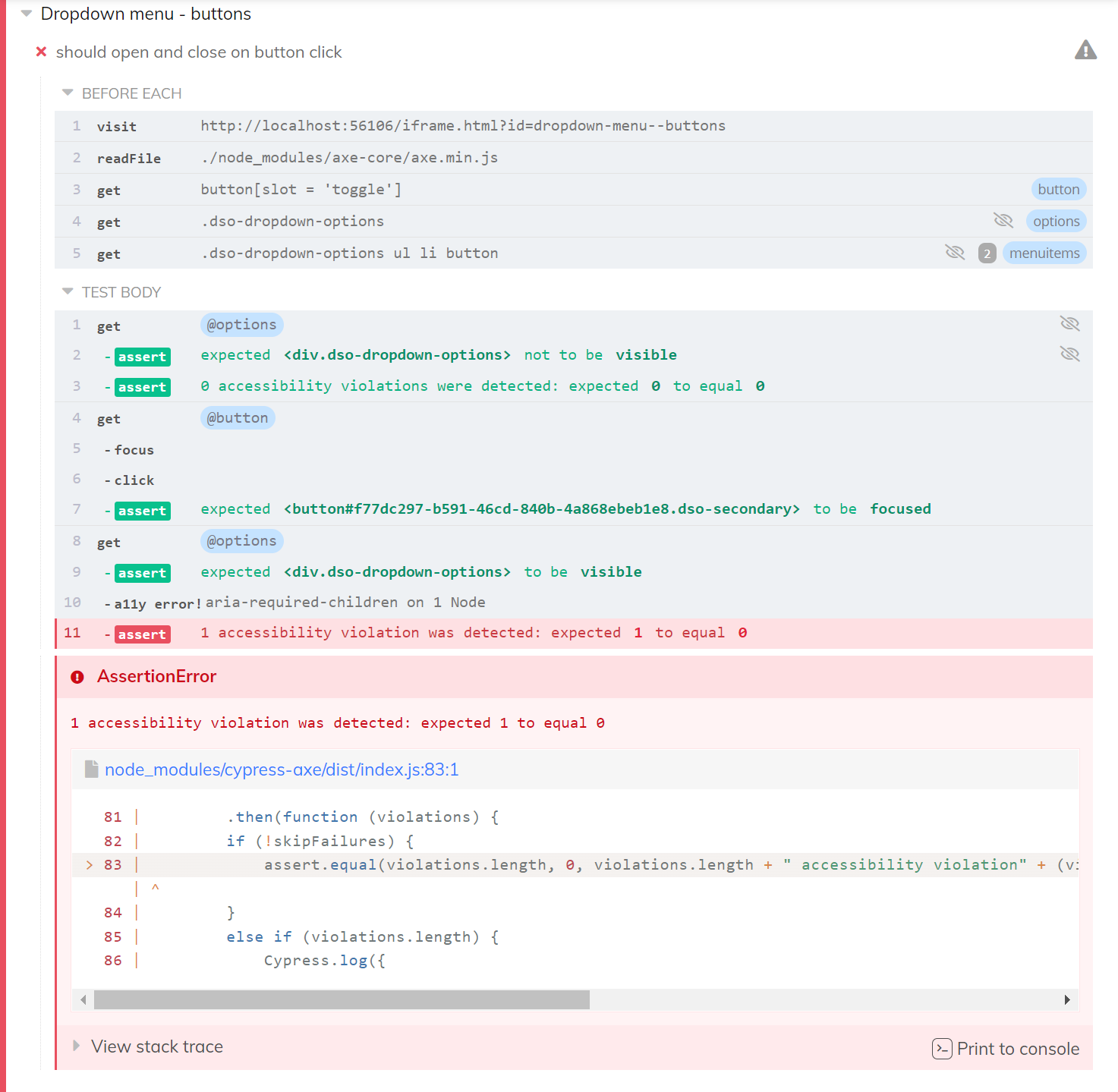The width and height of the screenshot is (1118, 1092).
Task: Click the 'to be visible' assert row 9
Action: [574, 572]
